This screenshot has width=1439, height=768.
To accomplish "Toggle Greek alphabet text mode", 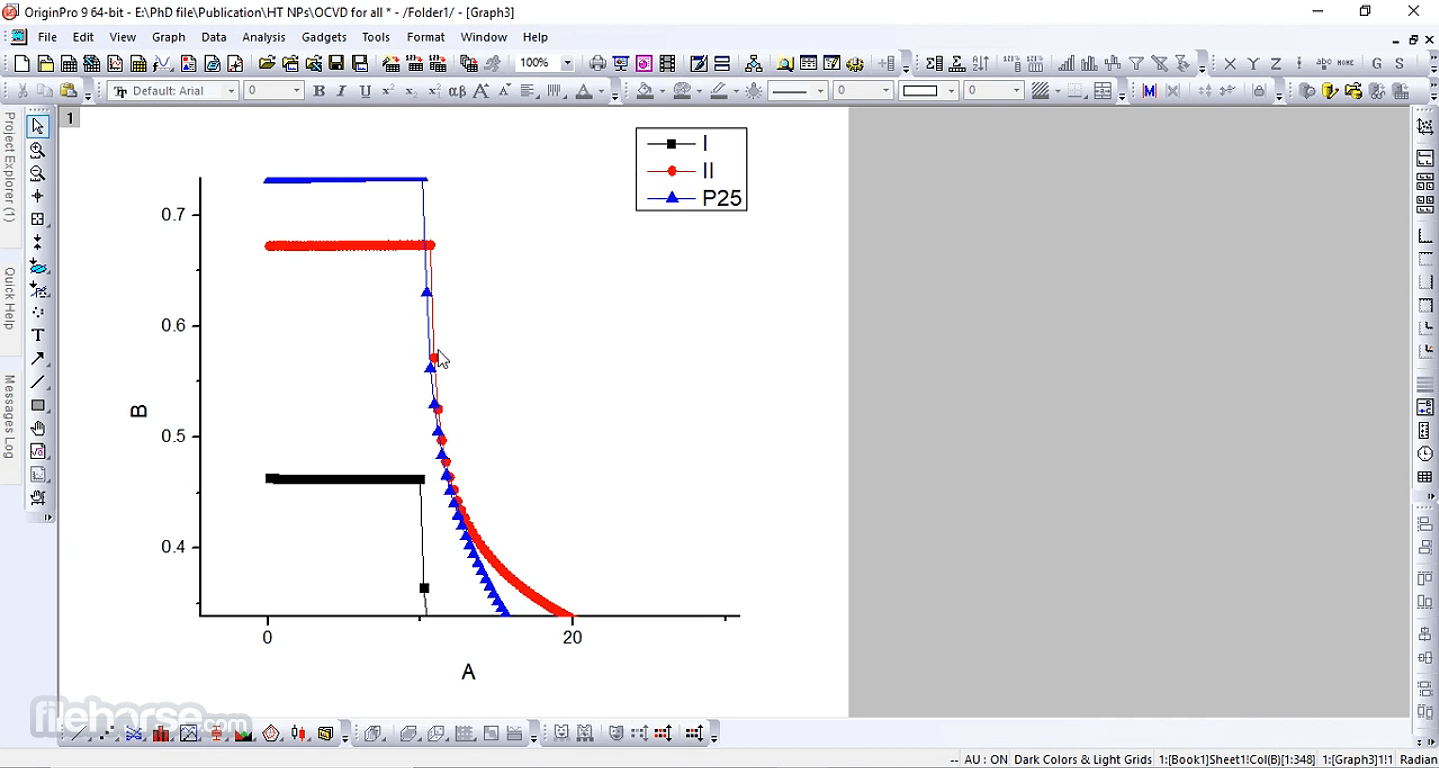I will [x=457, y=91].
